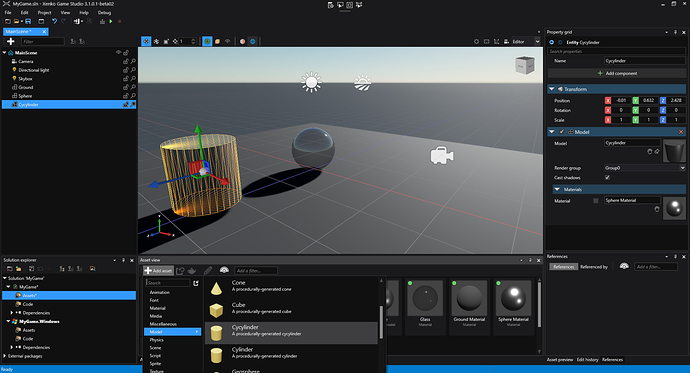Image resolution: width=690 pixels, height=373 pixels.
Task: Click the Add component button
Action: (x=617, y=73)
